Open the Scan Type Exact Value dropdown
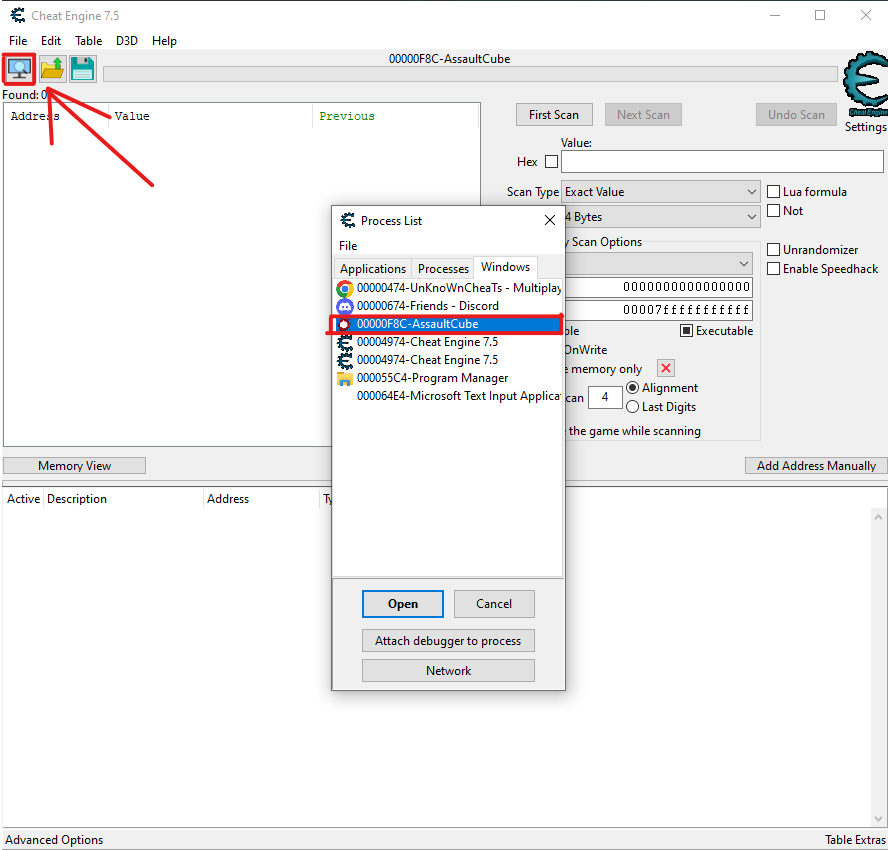 tap(660, 192)
